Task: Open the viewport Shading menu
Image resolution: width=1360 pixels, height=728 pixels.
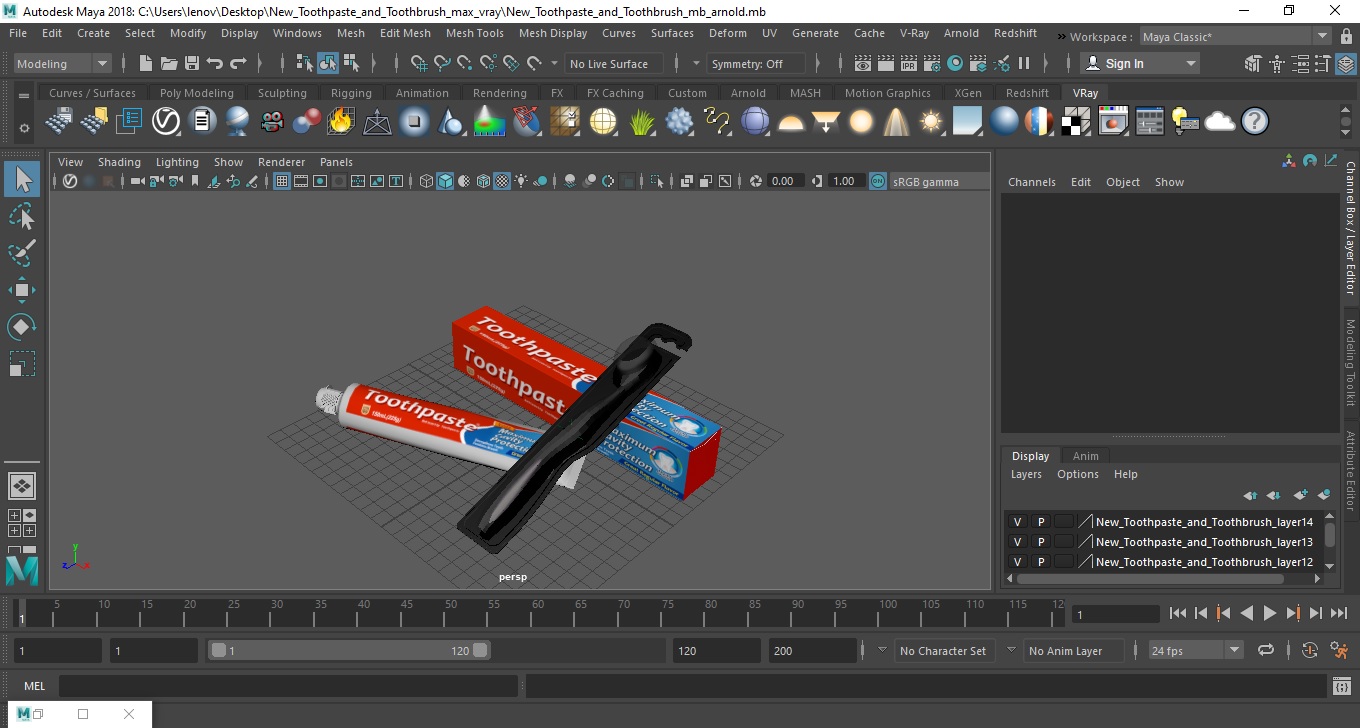Action: [119, 162]
